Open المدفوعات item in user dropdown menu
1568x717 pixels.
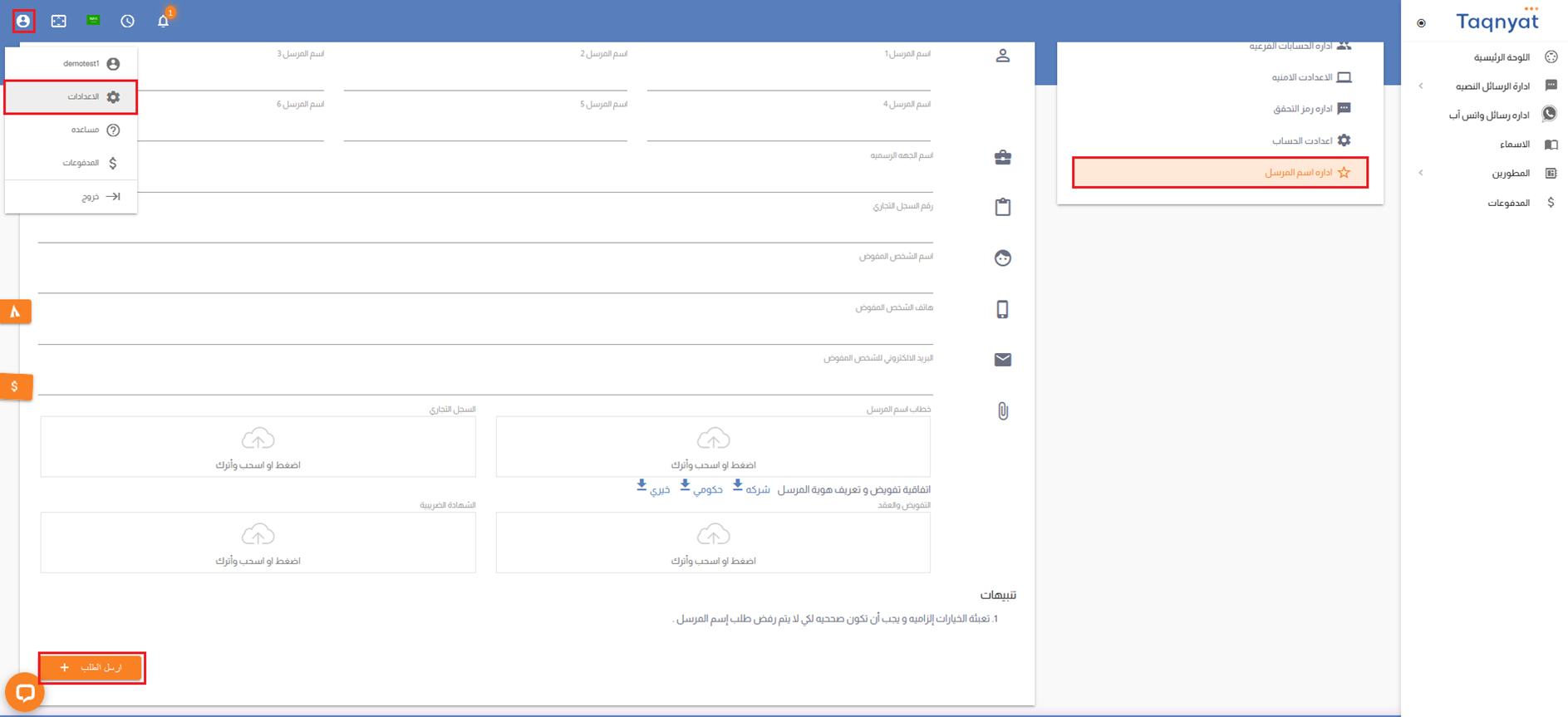tap(71, 163)
